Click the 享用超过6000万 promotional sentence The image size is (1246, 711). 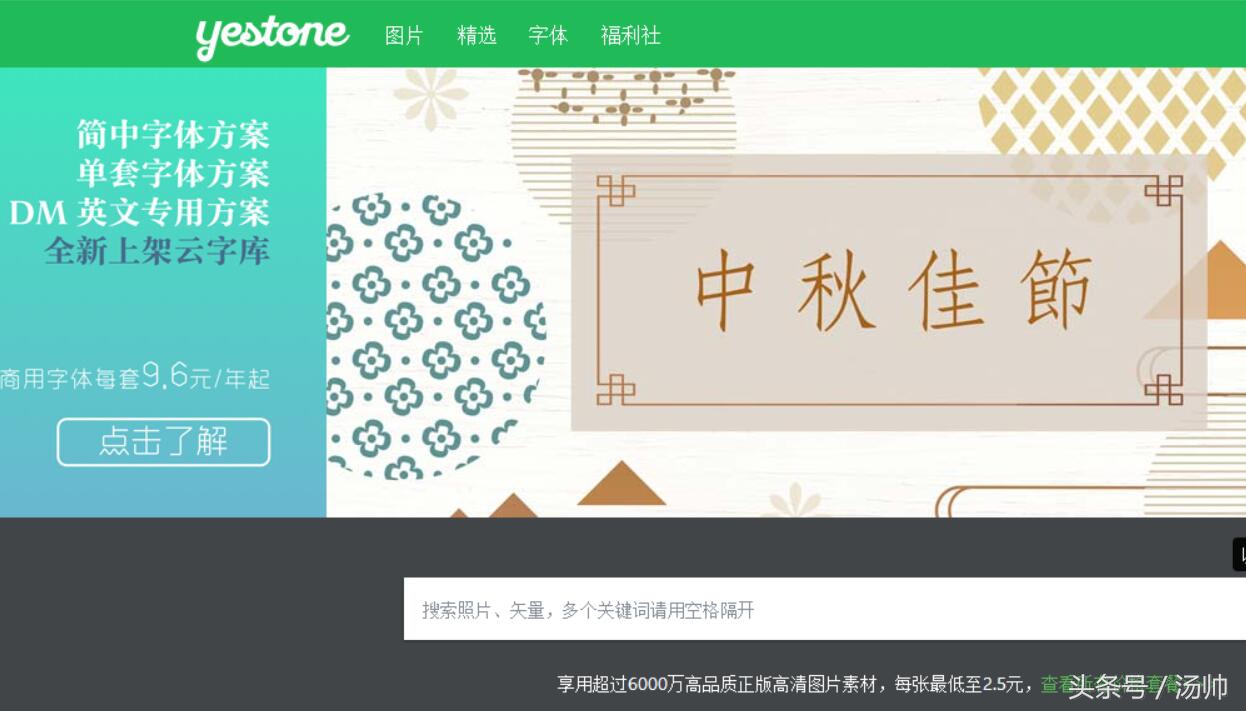pyautogui.click(x=795, y=685)
